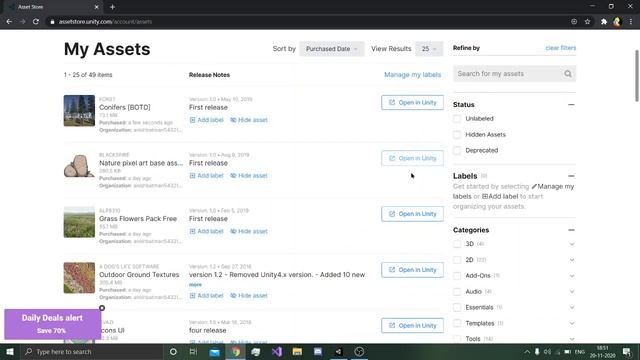640x360 pixels.
Task: Click clear filters link
Action: click(x=560, y=48)
